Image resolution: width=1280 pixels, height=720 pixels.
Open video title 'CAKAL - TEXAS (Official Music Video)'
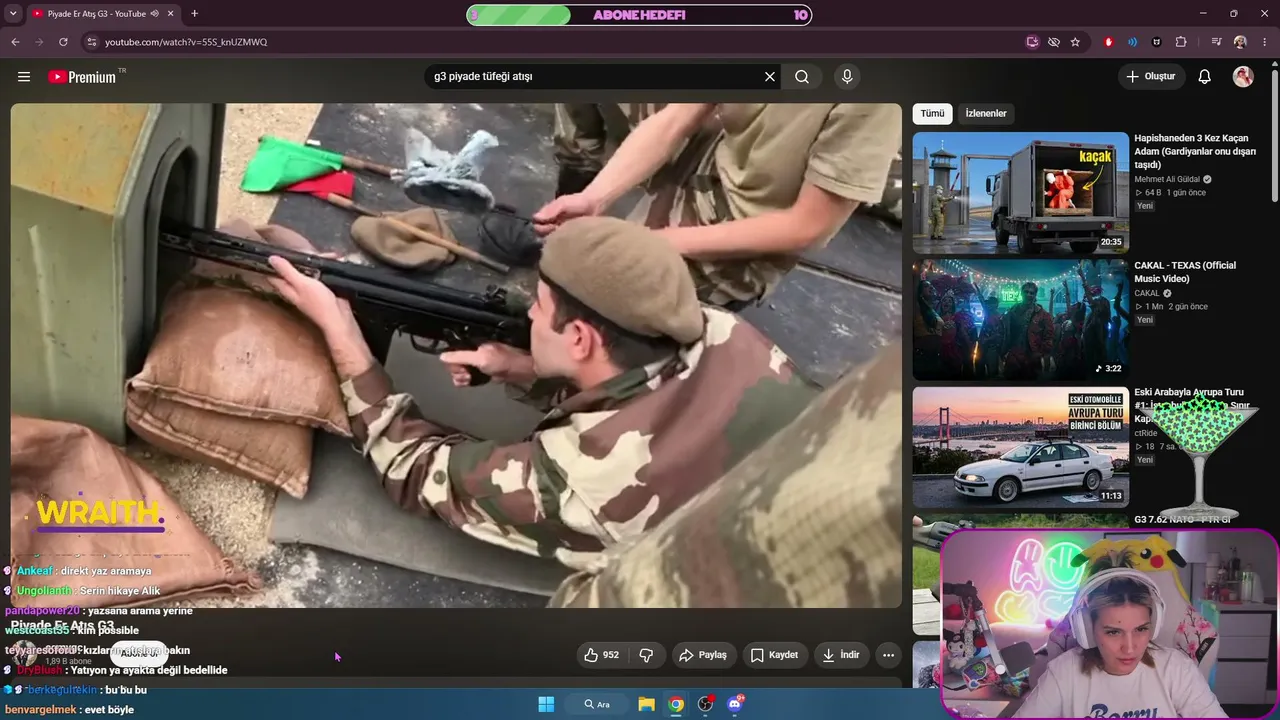click(x=1185, y=272)
